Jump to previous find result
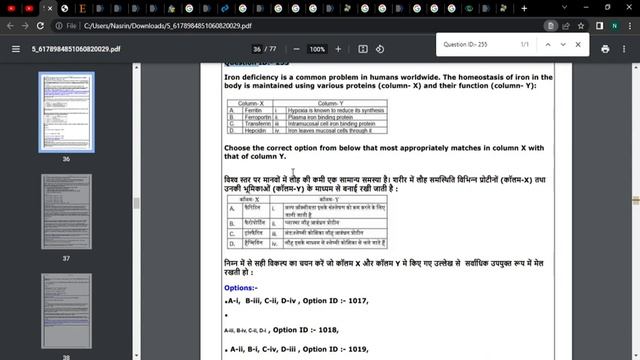 [x=548, y=44]
